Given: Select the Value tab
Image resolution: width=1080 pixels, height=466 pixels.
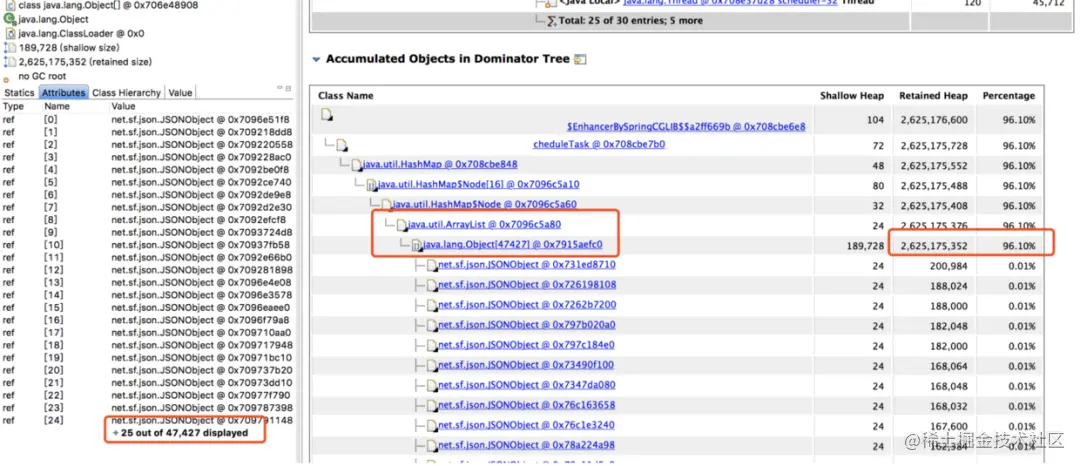Looking at the screenshot, I should pos(180,92).
